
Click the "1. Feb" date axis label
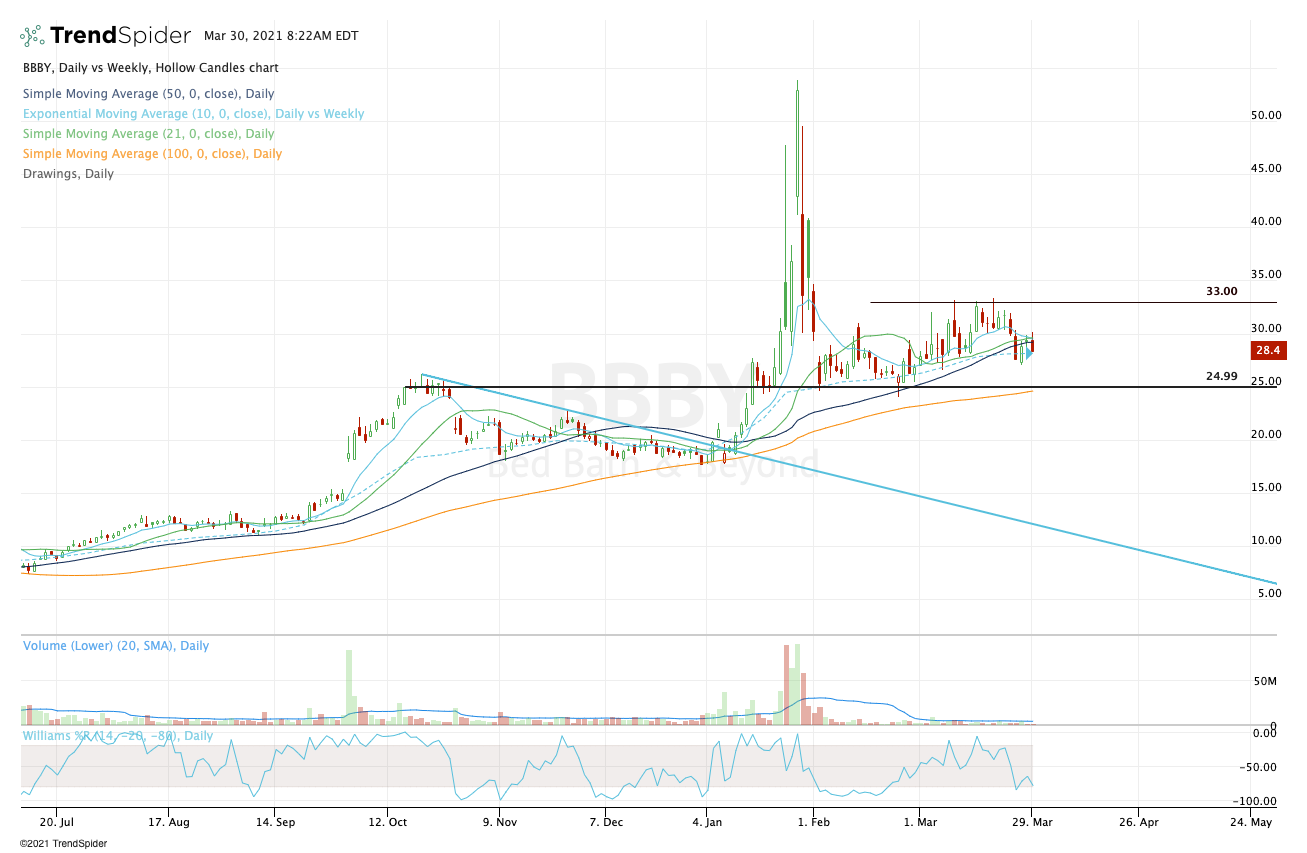(x=814, y=822)
